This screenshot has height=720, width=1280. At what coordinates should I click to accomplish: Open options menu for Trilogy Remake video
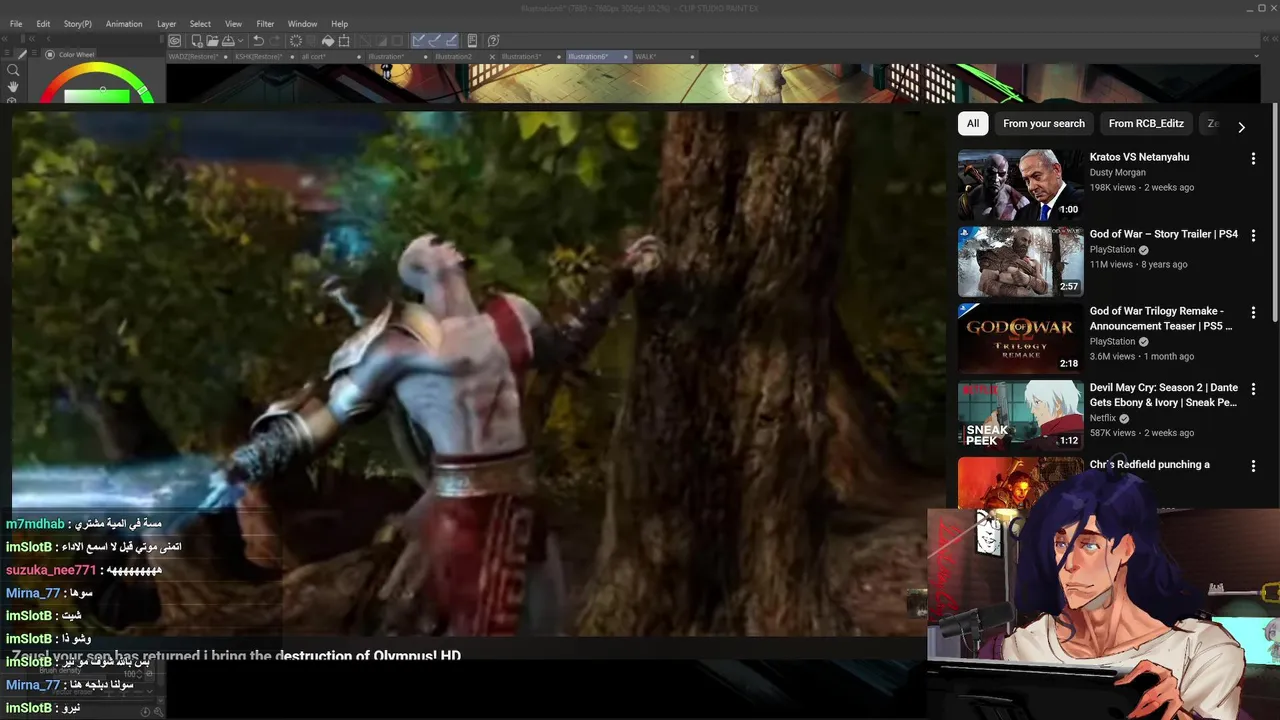point(1253,312)
